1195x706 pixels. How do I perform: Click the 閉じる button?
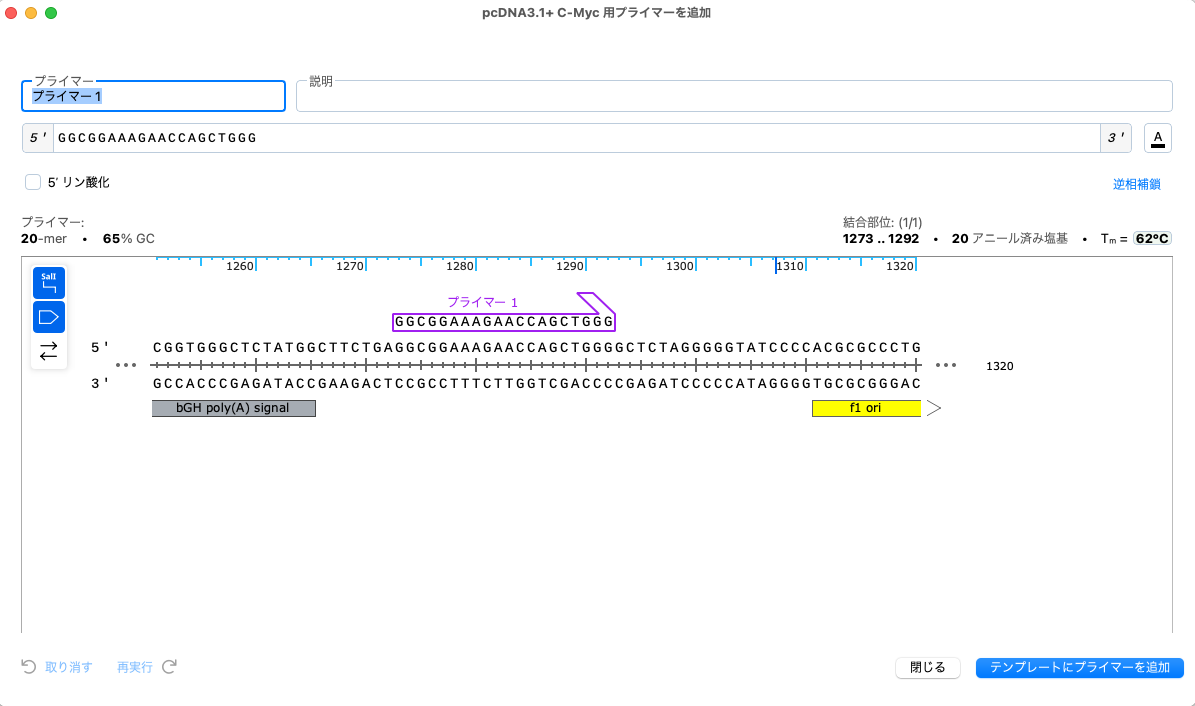coord(927,667)
